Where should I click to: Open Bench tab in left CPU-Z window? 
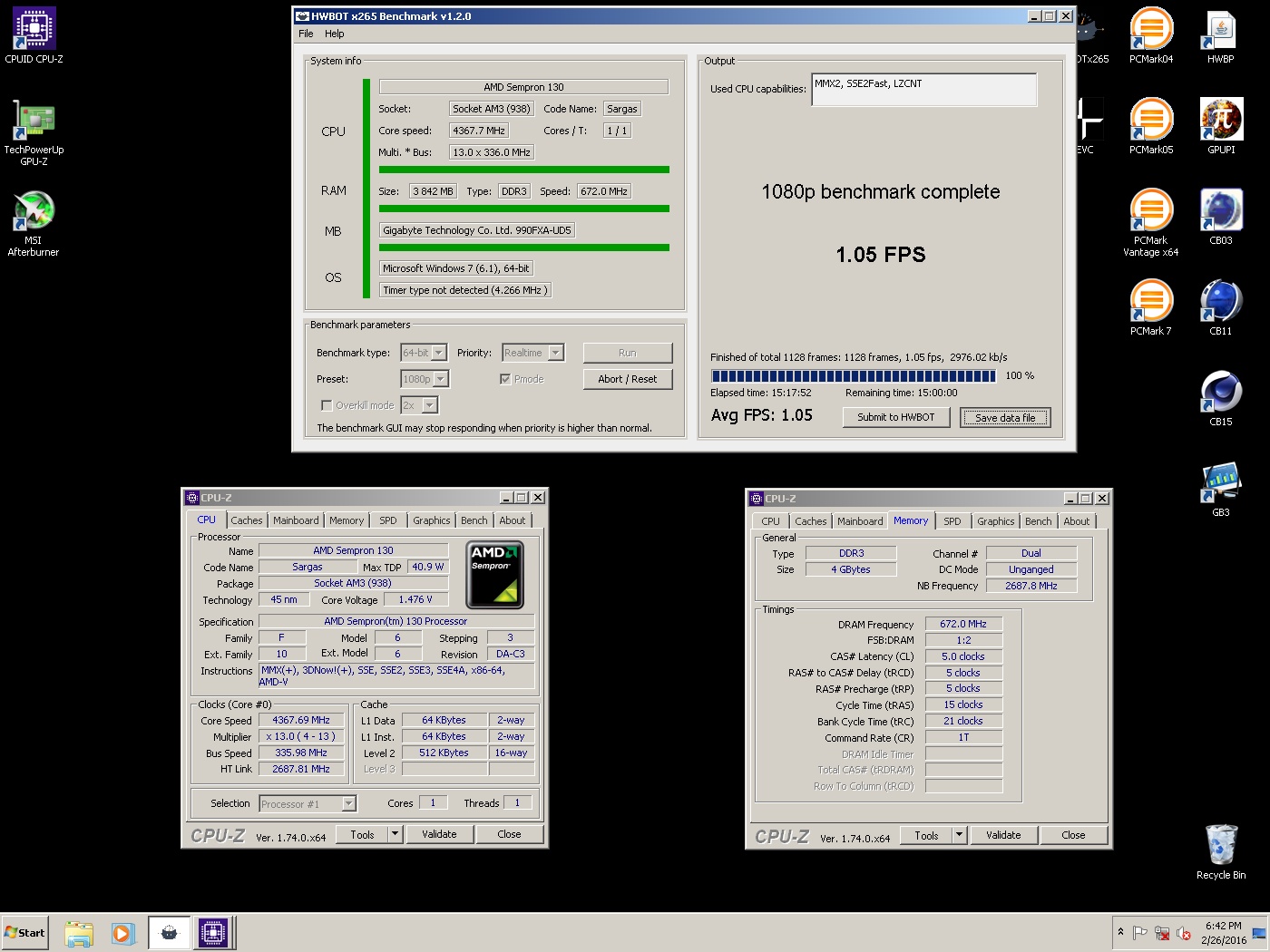point(474,520)
